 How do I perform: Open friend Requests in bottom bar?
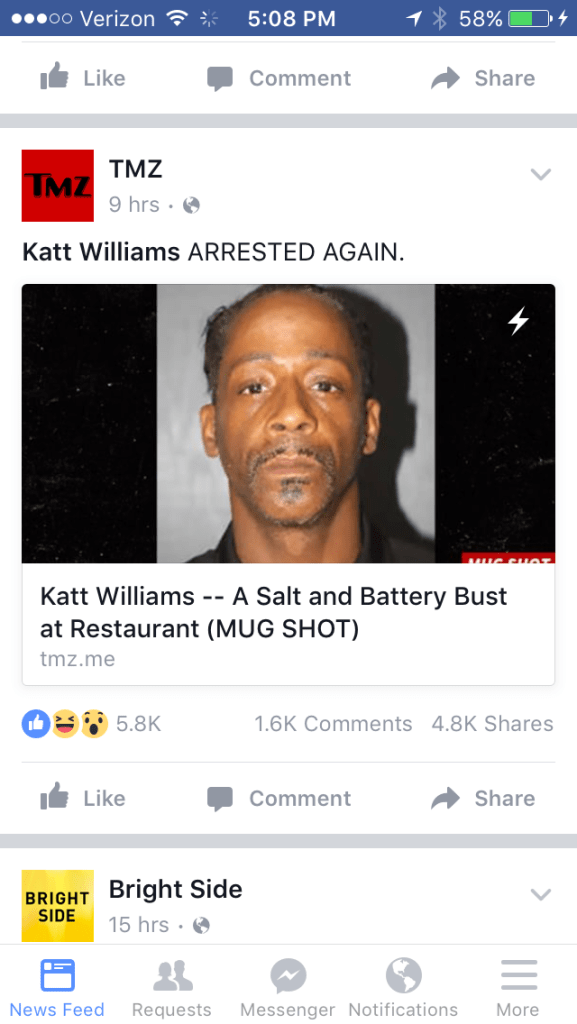pyautogui.click(x=172, y=987)
